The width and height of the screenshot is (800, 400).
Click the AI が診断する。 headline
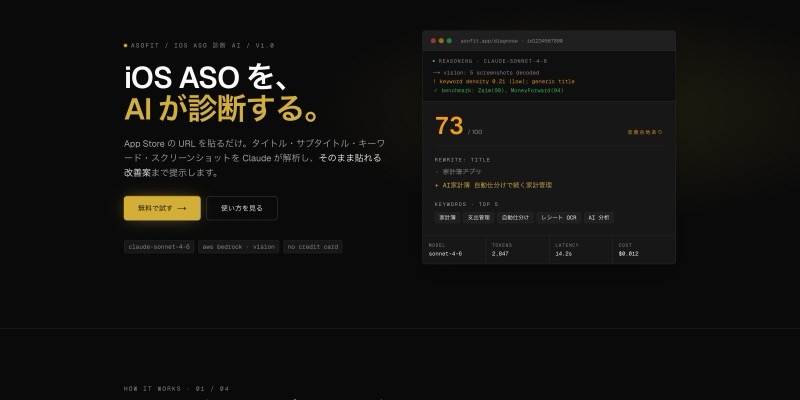point(222,109)
